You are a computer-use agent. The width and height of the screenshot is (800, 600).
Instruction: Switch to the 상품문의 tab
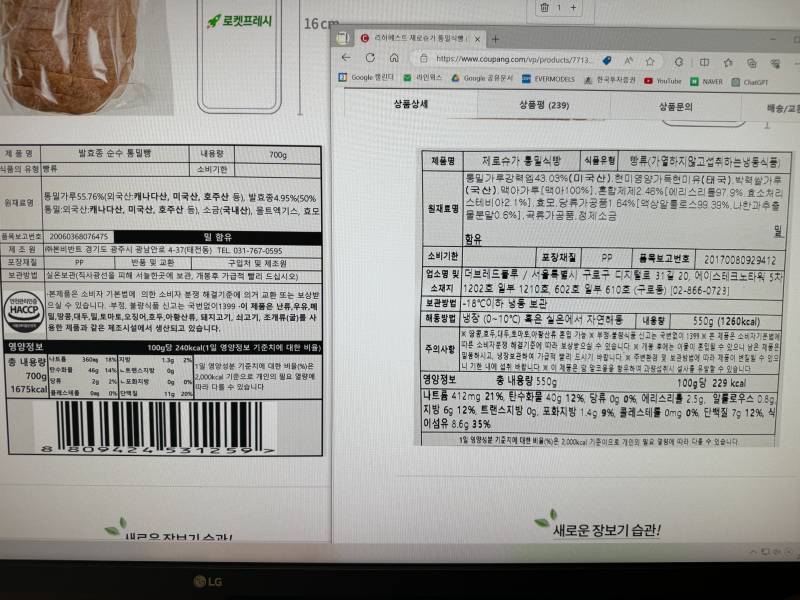pos(676,107)
